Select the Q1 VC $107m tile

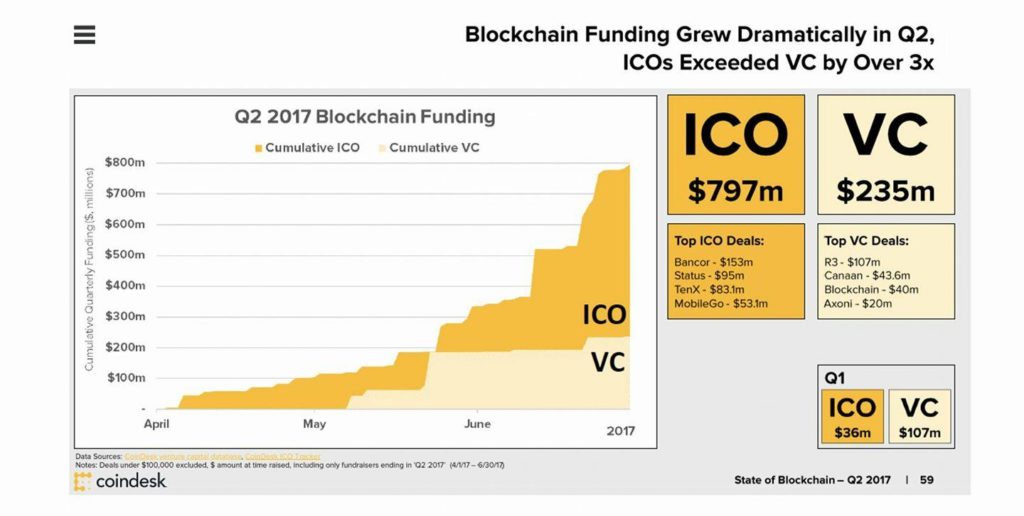pos(920,417)
